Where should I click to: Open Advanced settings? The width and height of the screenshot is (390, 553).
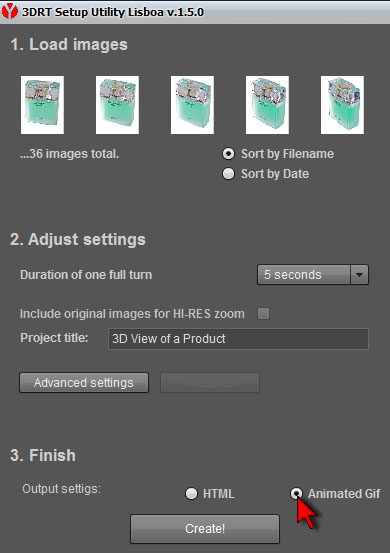[x=84, y=383]
